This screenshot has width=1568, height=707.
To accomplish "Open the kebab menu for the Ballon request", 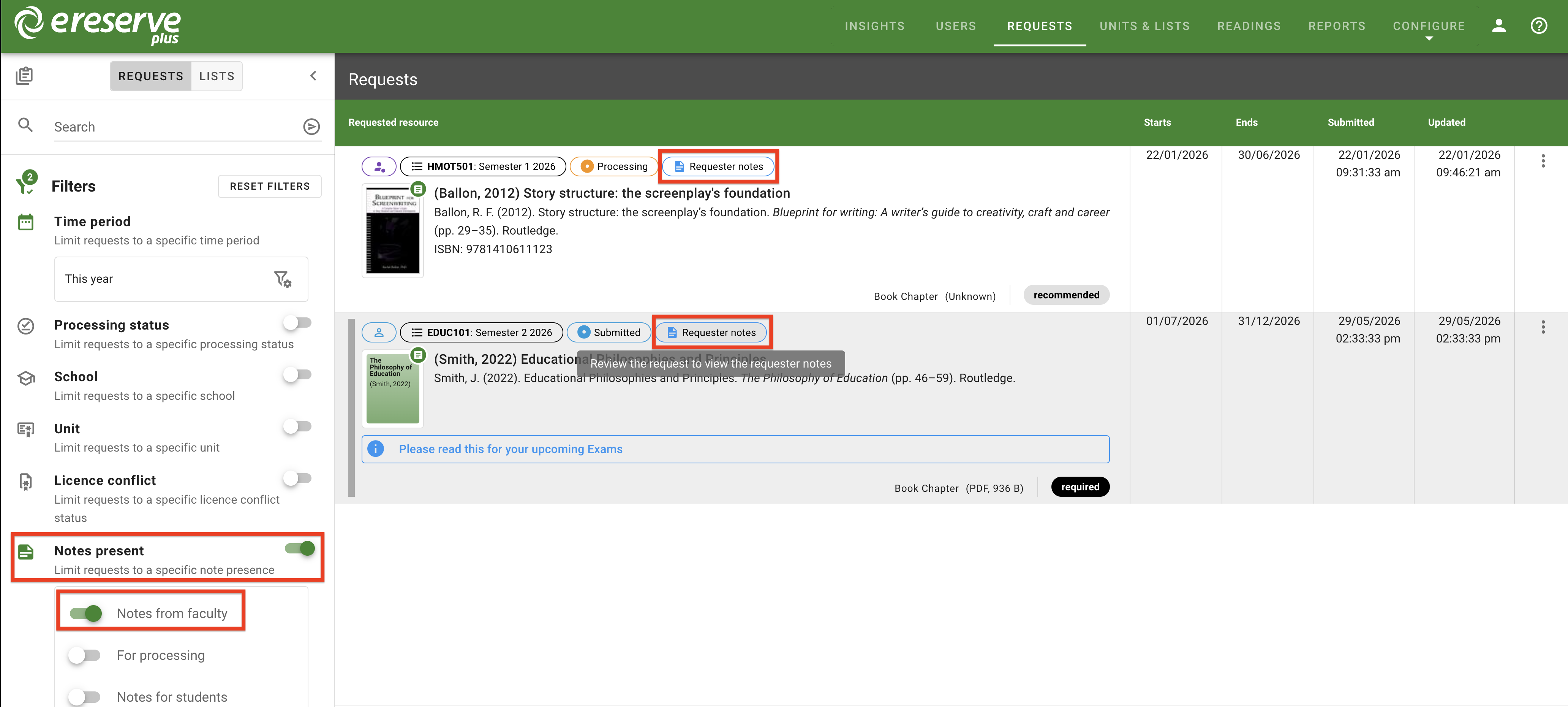I will pos(1543,161).
